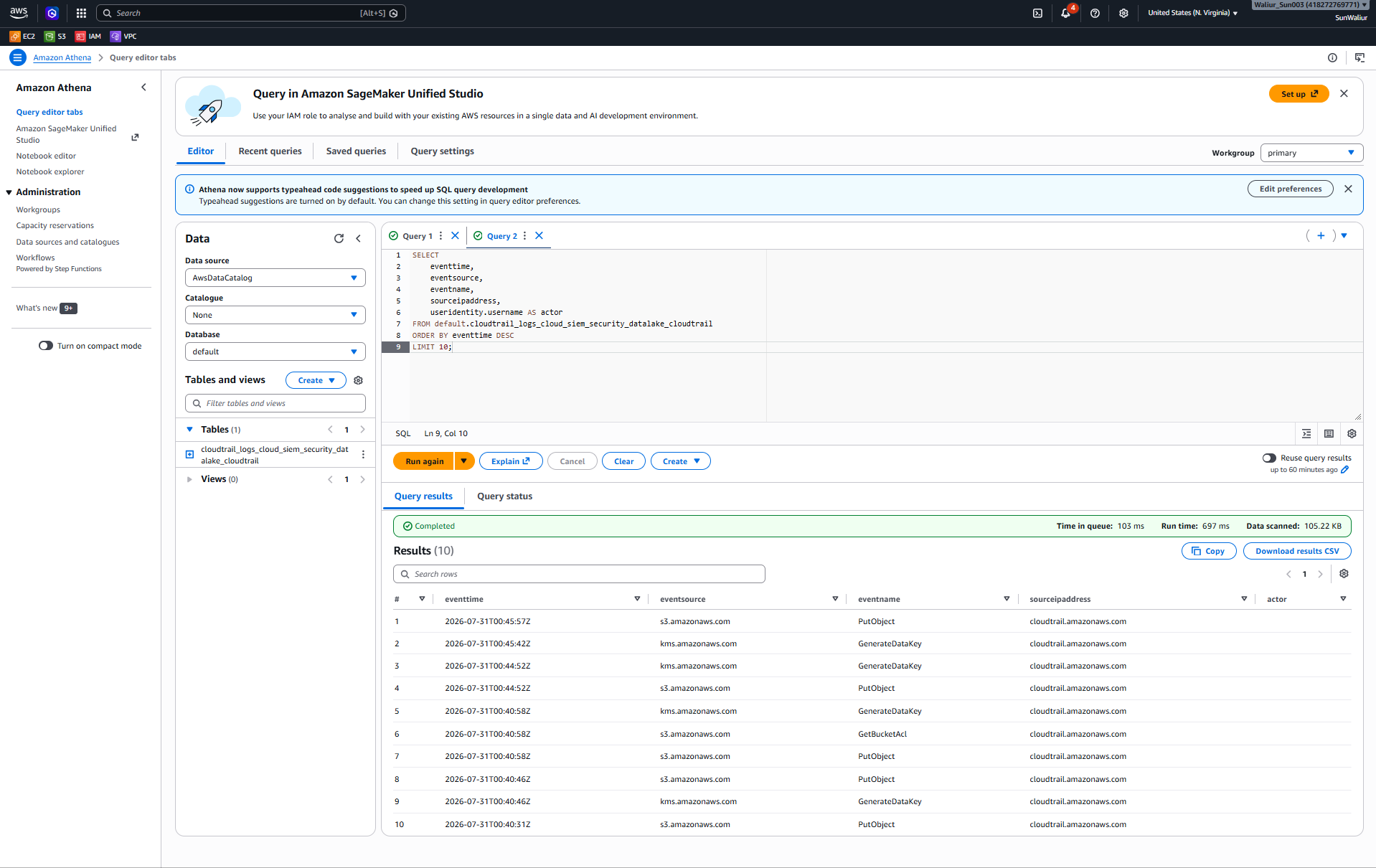This screenshot has height=868, width=1376.
Task: Collapse the Data panel
Action: pyautogui.click(x=358, y=238)
